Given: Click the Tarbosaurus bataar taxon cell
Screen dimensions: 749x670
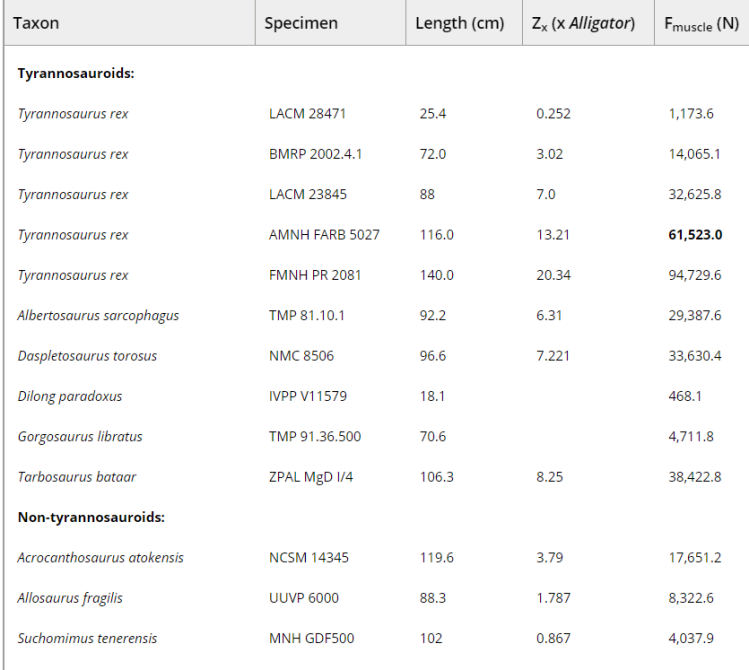Looking at the screenshot, I should point(73,477).
